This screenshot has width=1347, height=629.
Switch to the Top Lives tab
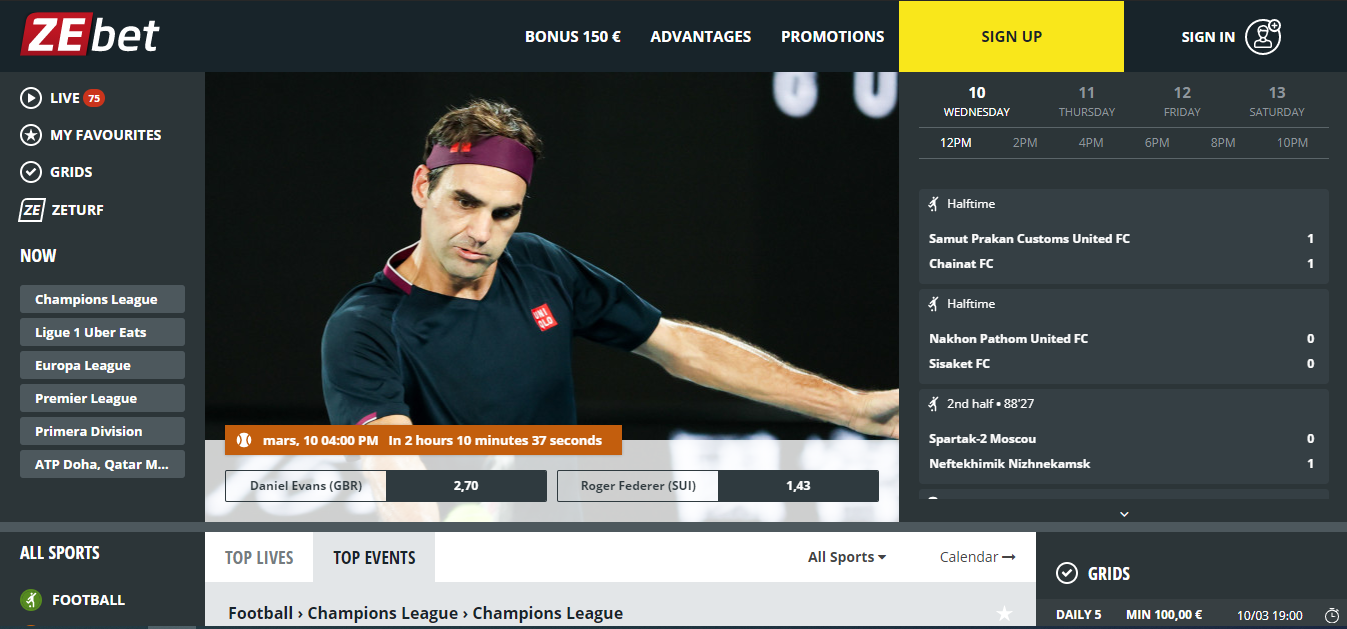pos(259,557)
